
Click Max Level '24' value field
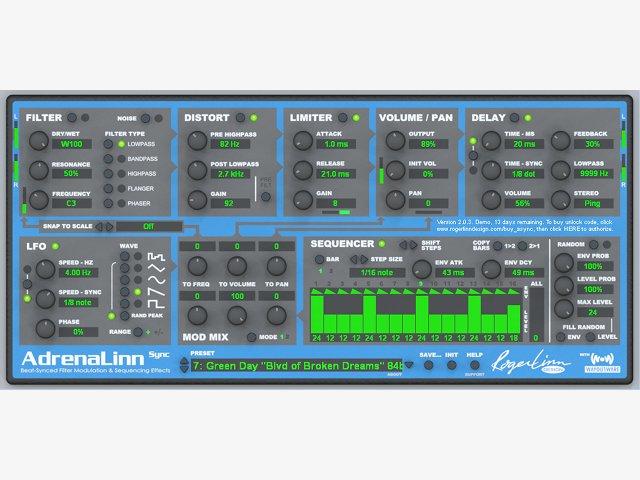pyautogui.click(x=594, y=312)
